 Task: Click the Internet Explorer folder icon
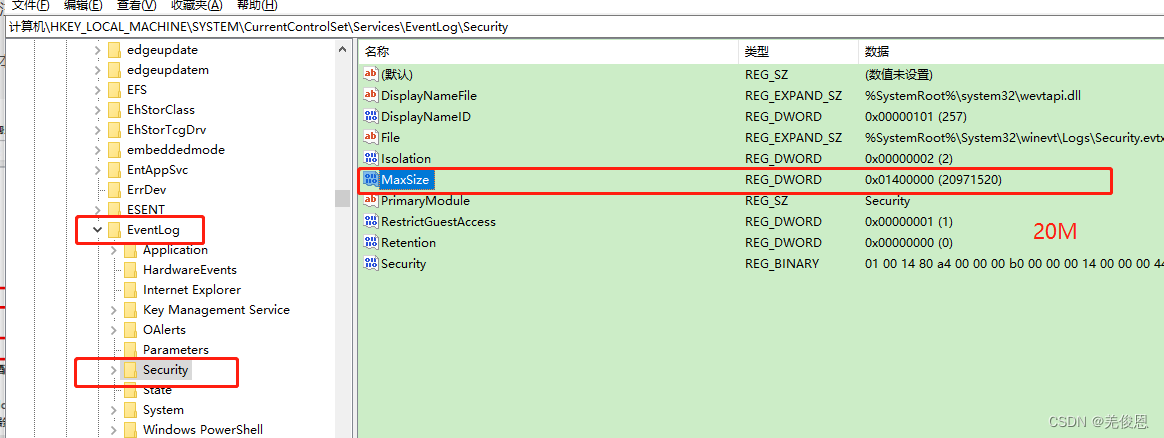pyautogui.click(x=130, y=290)
